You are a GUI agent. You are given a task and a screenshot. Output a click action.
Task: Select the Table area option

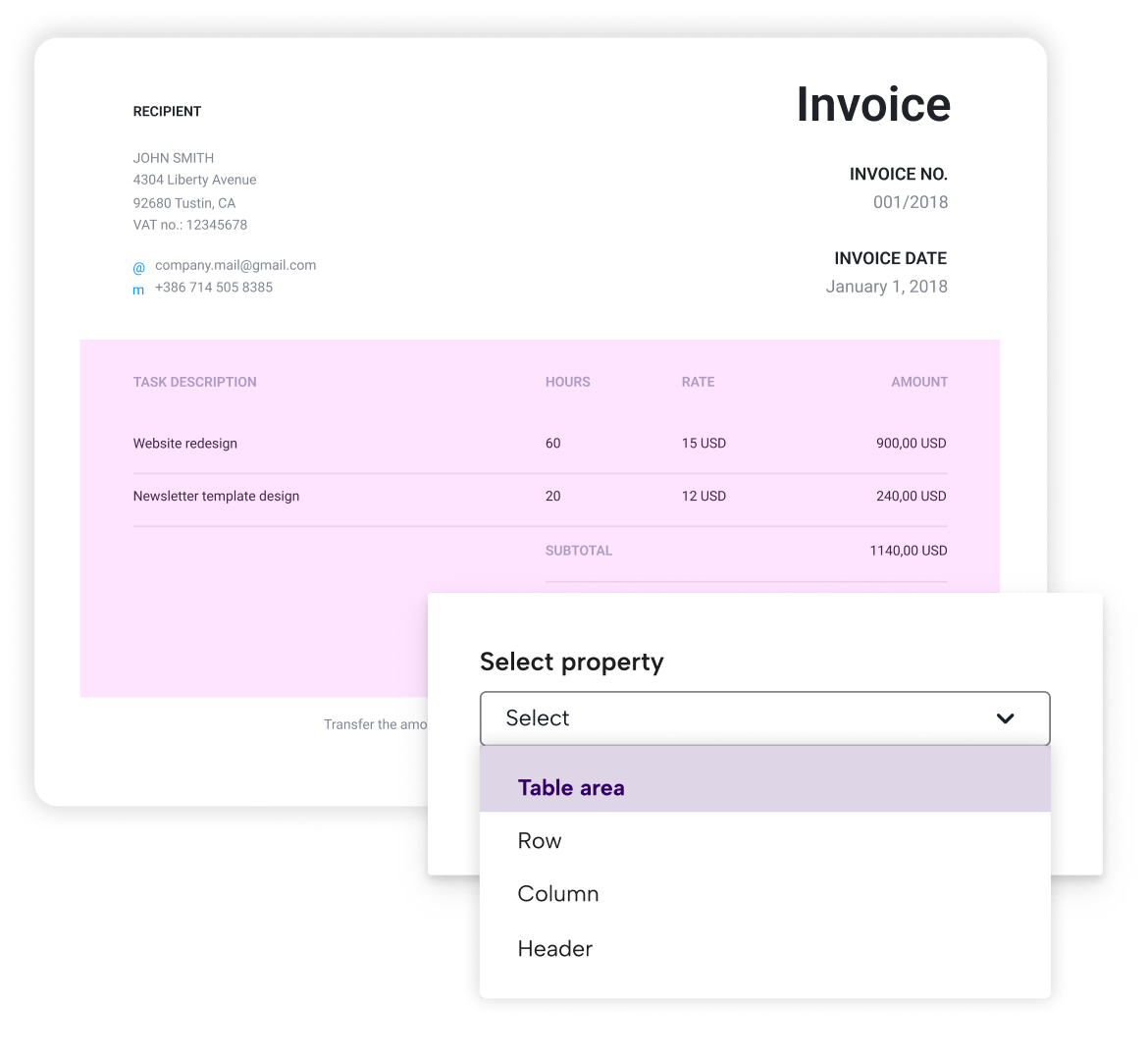[571, 787]
